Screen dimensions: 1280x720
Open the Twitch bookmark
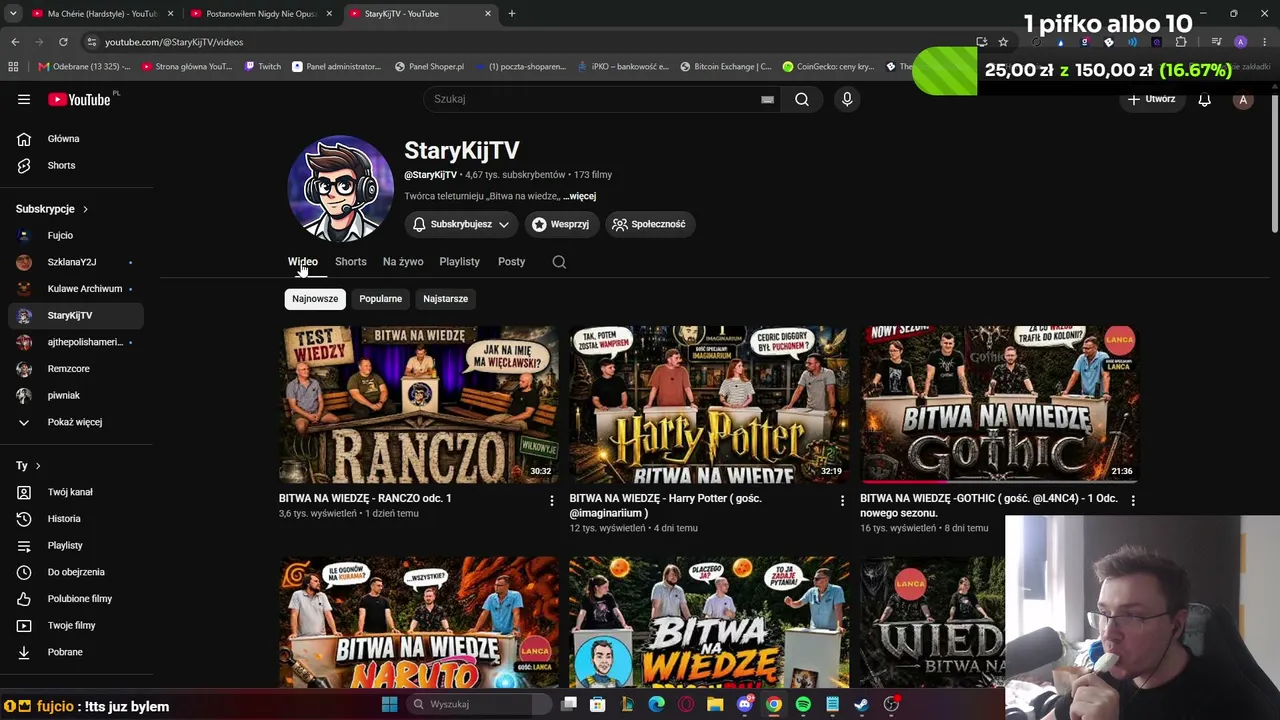(x=263, y=67)
